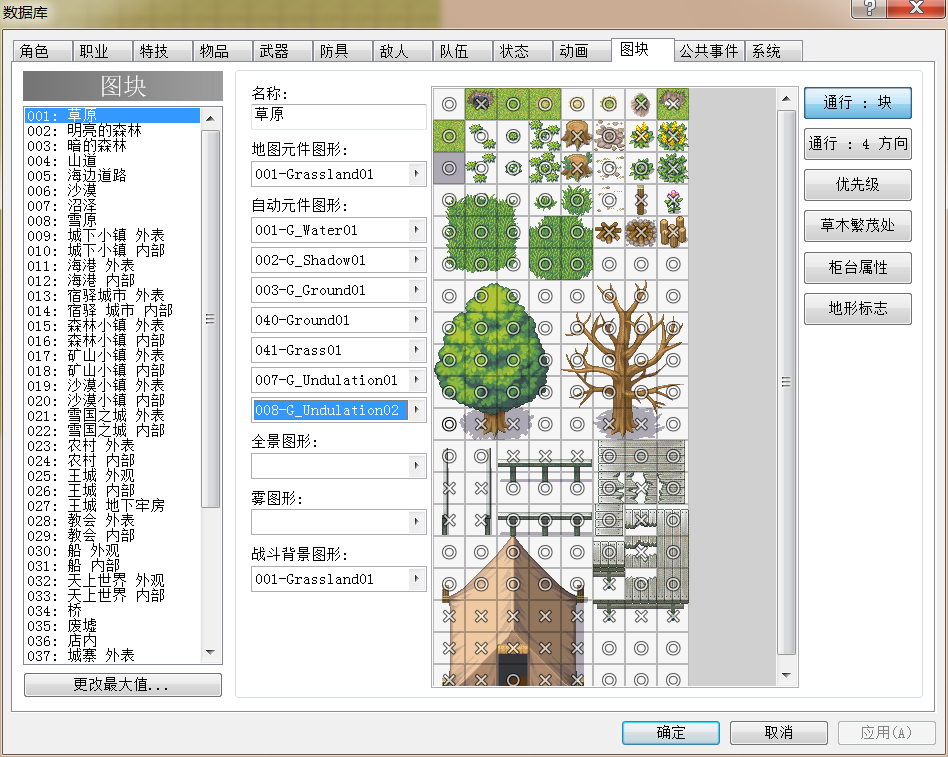Click the tileset panel scroll-down arrow
Viewport: 948px width, 757px height.
click(786, 675)
